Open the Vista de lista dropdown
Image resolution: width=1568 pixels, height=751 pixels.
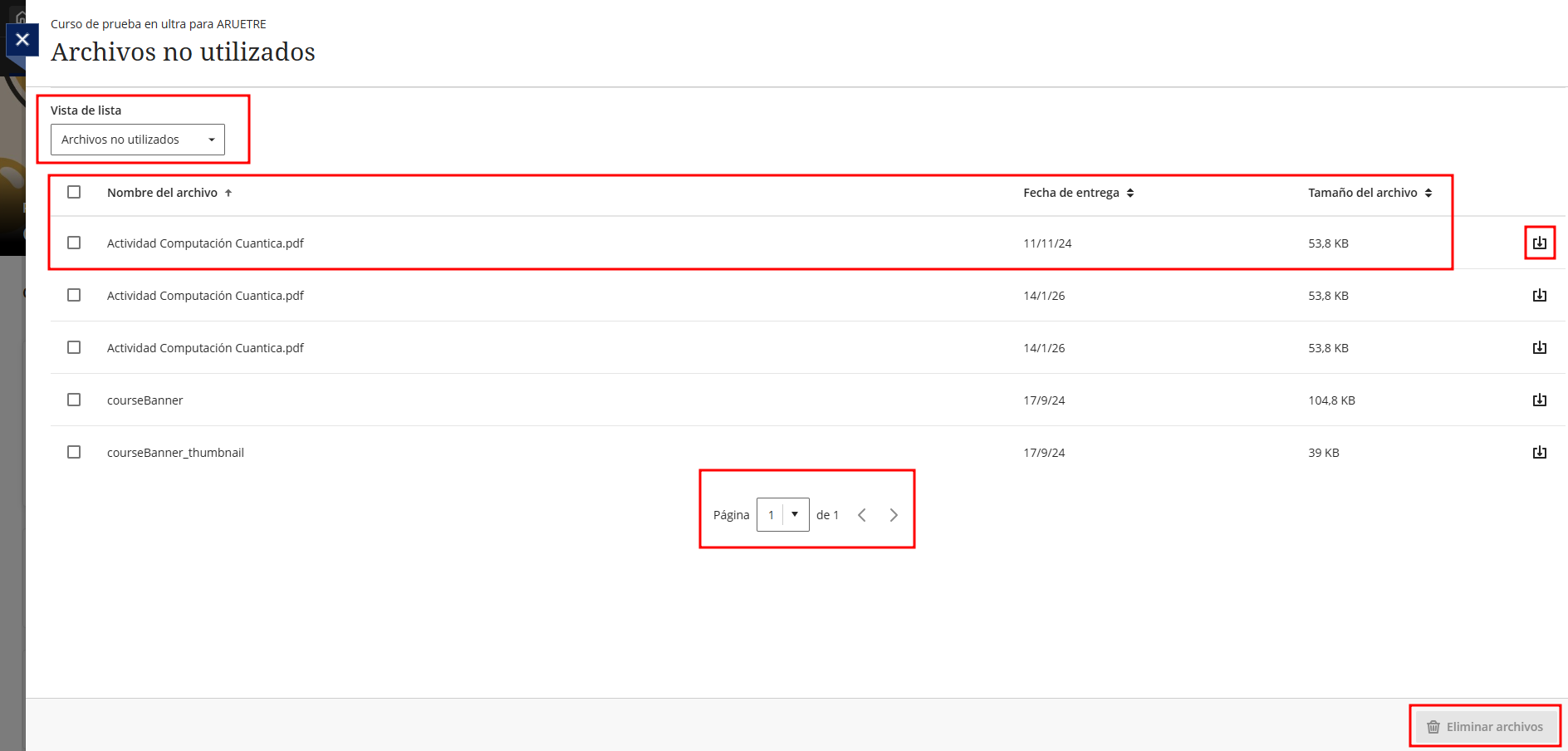(x=138, y=140)
